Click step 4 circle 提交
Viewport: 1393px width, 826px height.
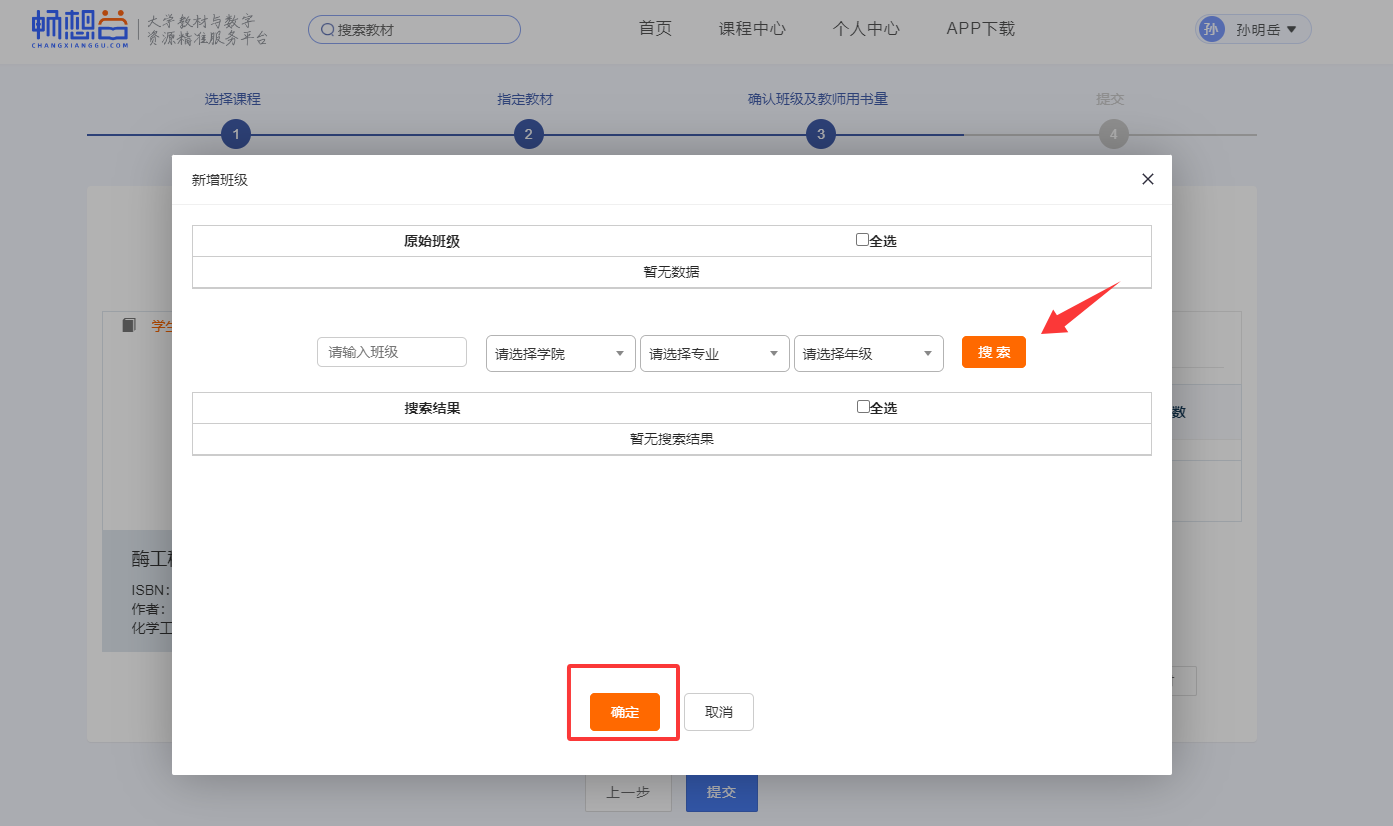click(x=1112, y=135)
